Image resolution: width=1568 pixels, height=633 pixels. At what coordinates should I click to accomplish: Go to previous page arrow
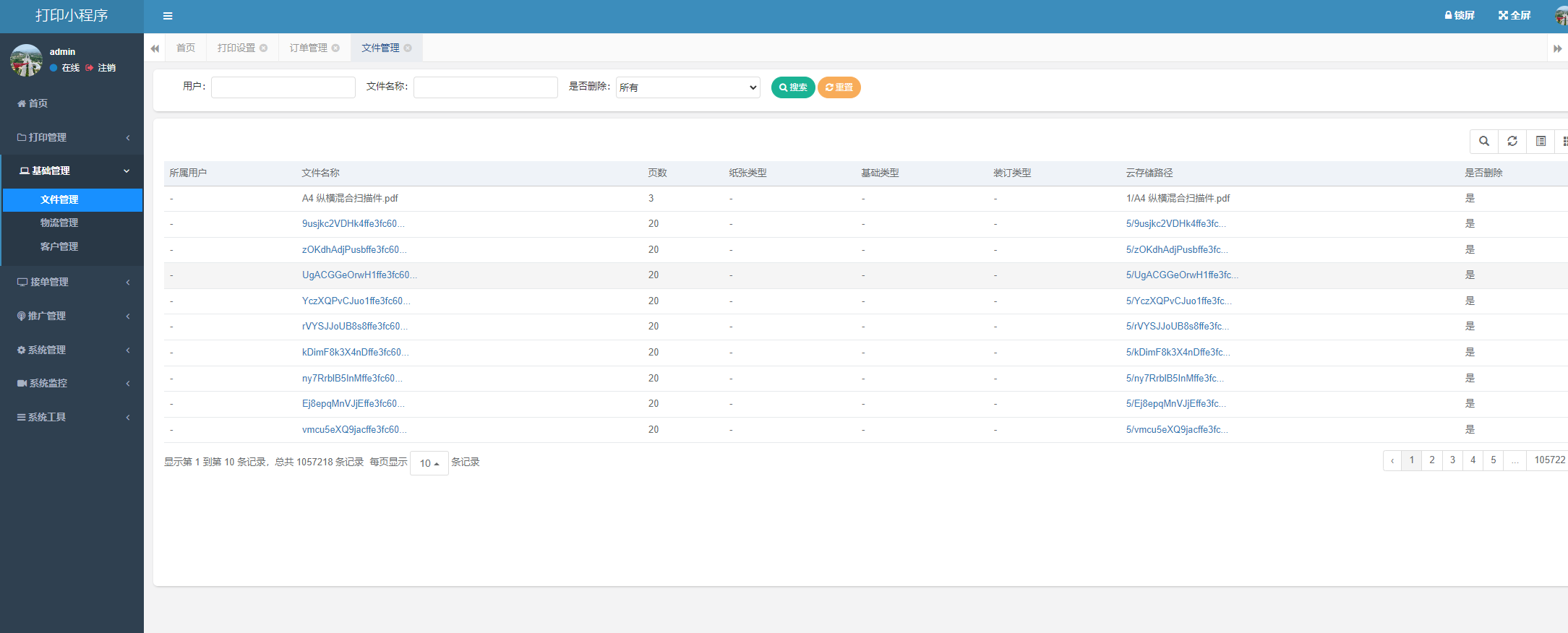point(1392,460)
